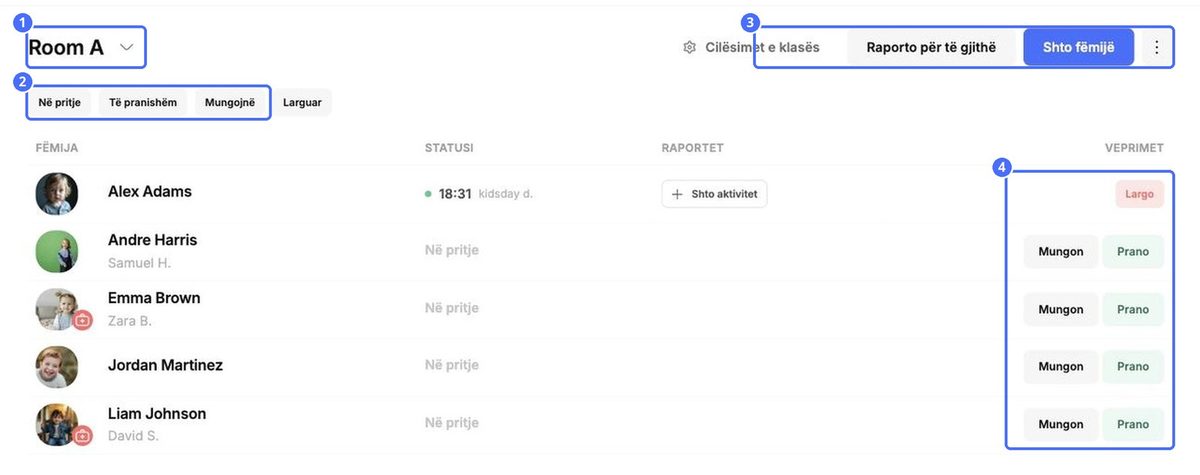This screenshot has width=1200, height=475.
Task: Click the plus icon in Shto aktivitet
Action: 677,194
